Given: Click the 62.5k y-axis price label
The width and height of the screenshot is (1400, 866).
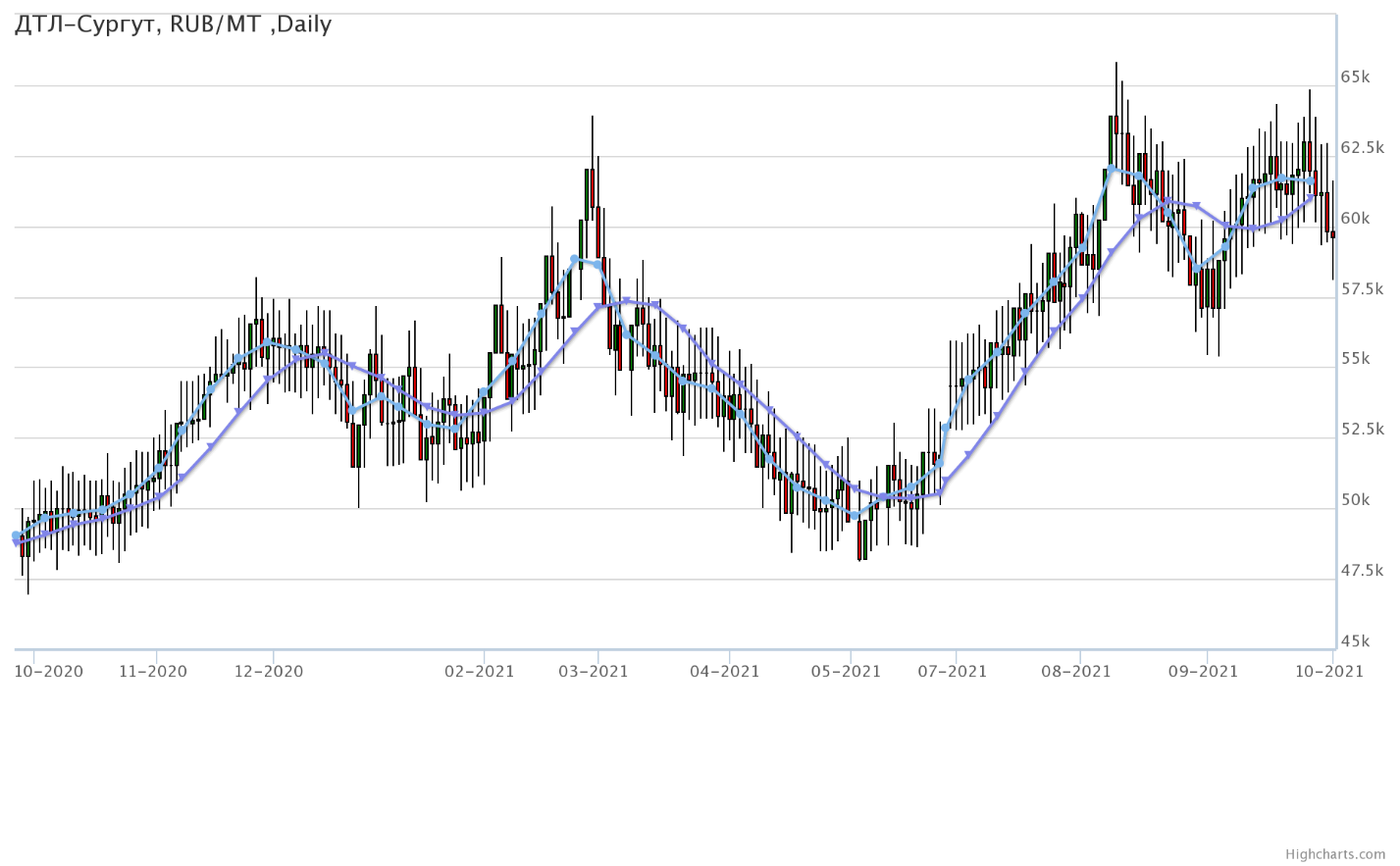Looking at the screenshot, I should 1362,148.
